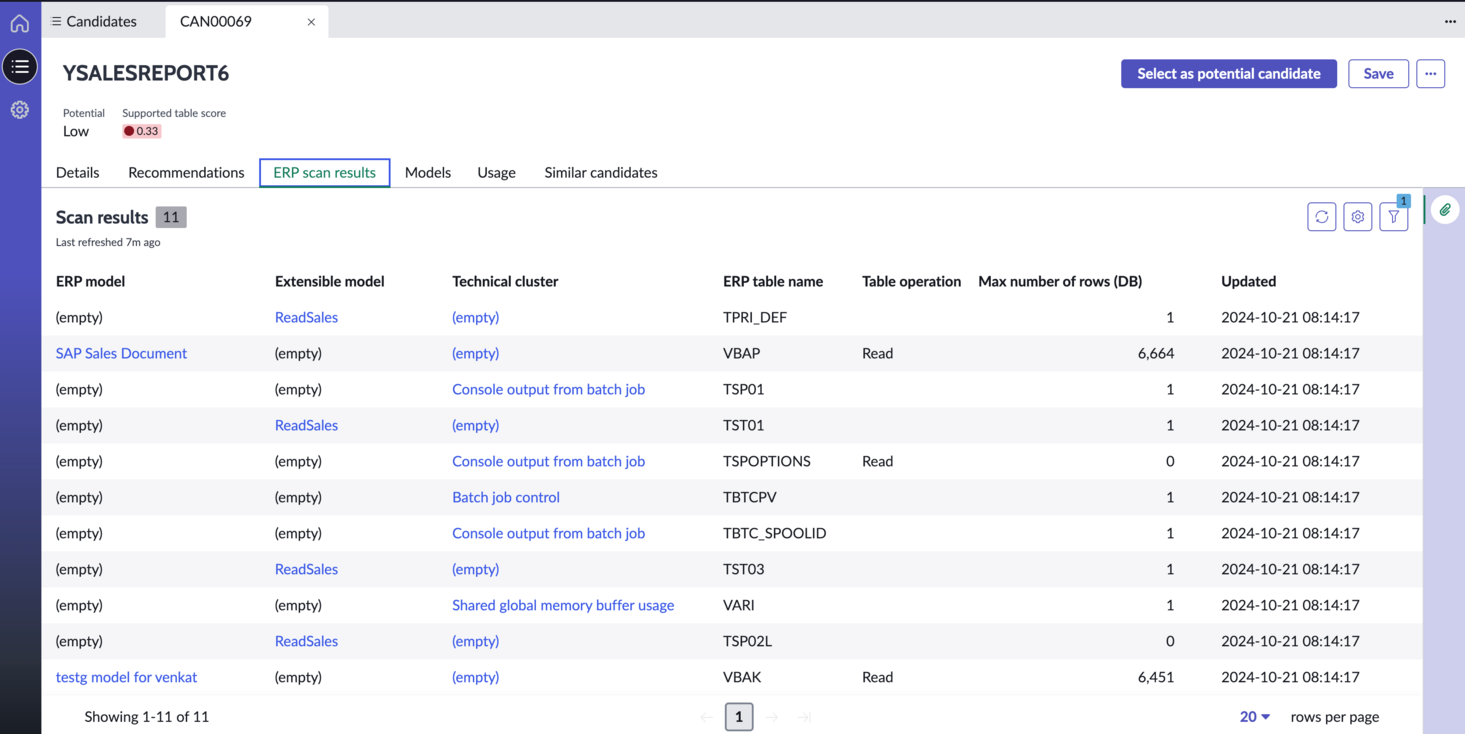Click the VARI table name cell

point(739,605)
